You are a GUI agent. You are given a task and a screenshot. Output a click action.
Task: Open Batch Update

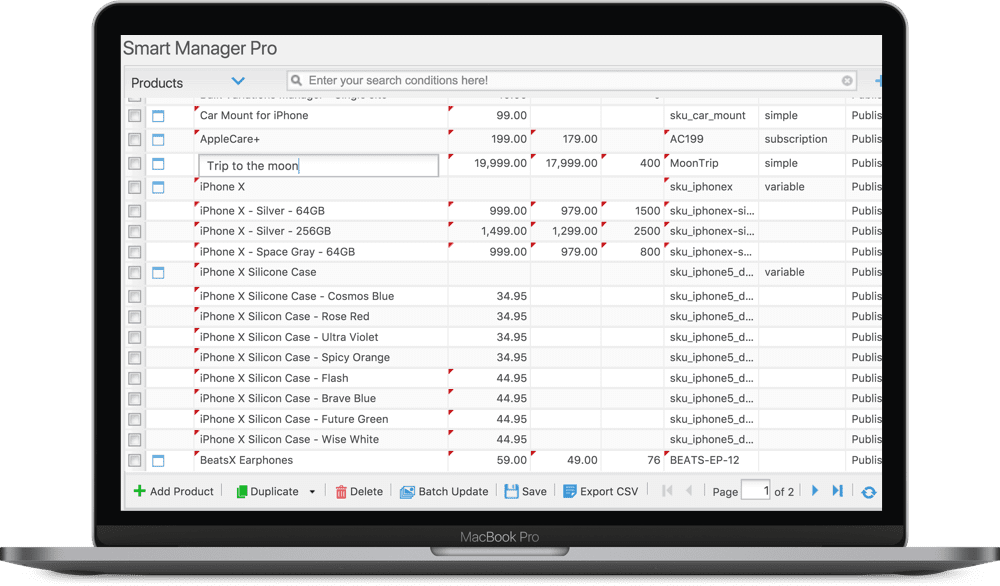(444, 491)
